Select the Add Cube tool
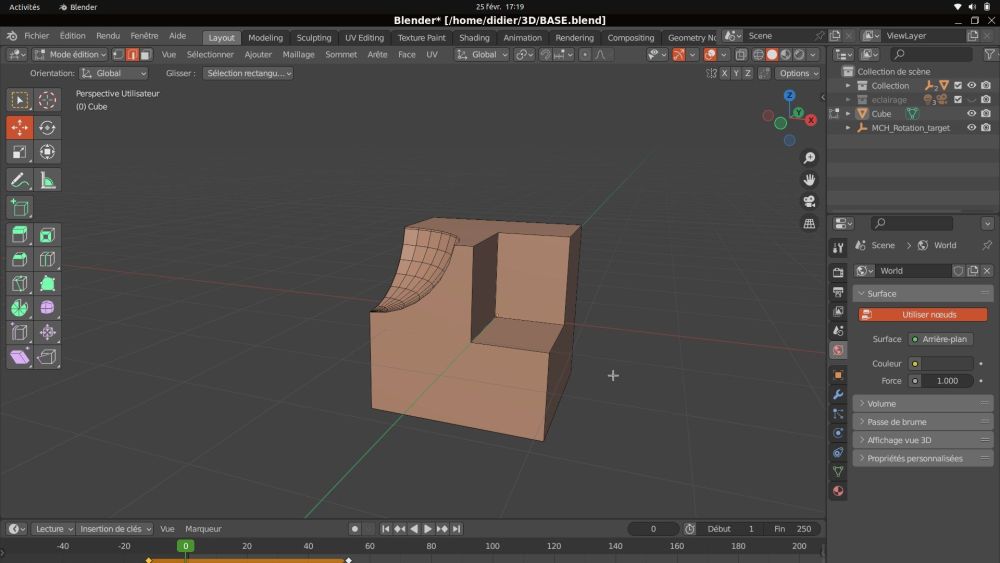1000x563 pixels. 19,207
